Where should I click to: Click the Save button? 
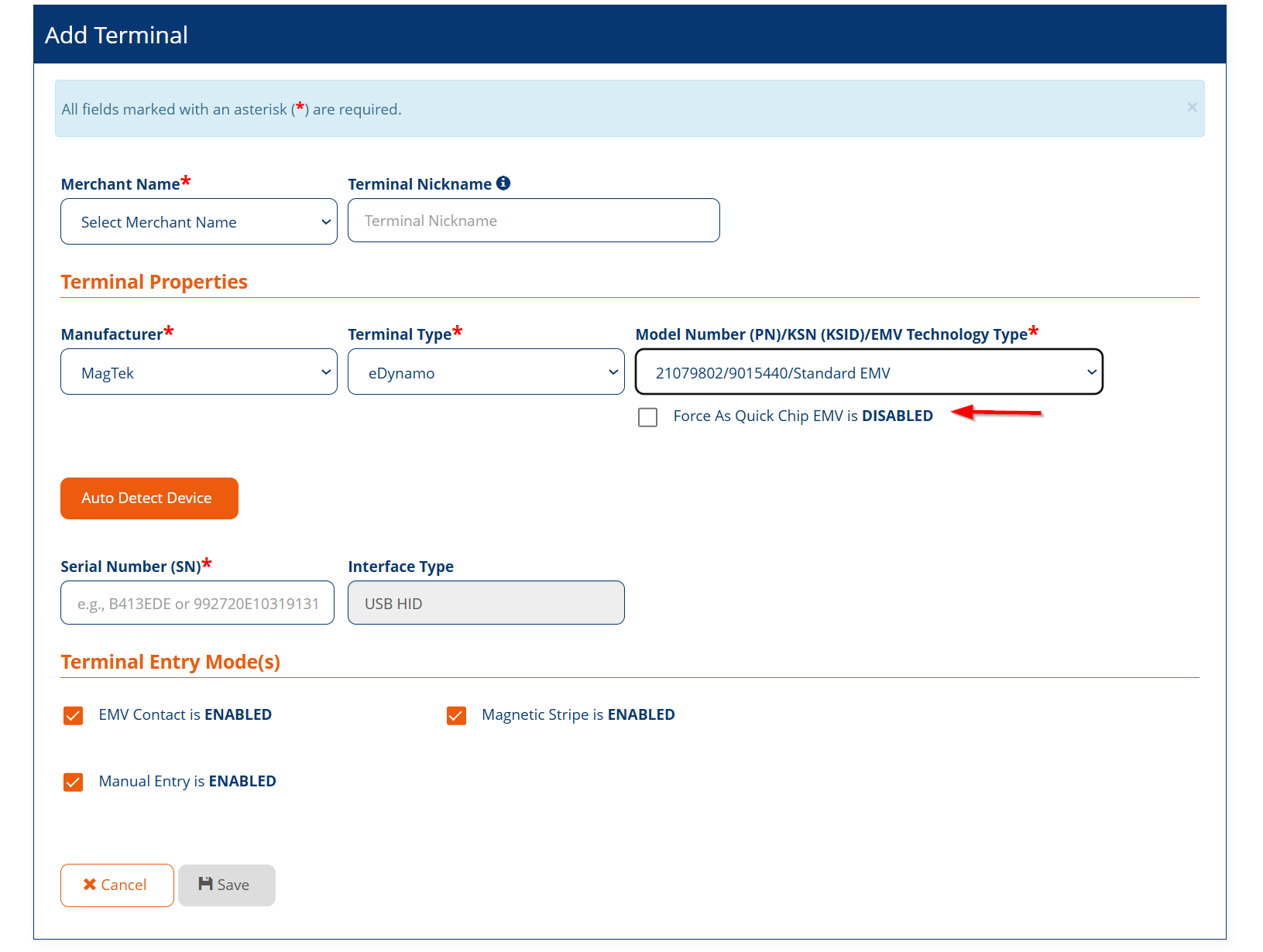click(x=226, y=885)
